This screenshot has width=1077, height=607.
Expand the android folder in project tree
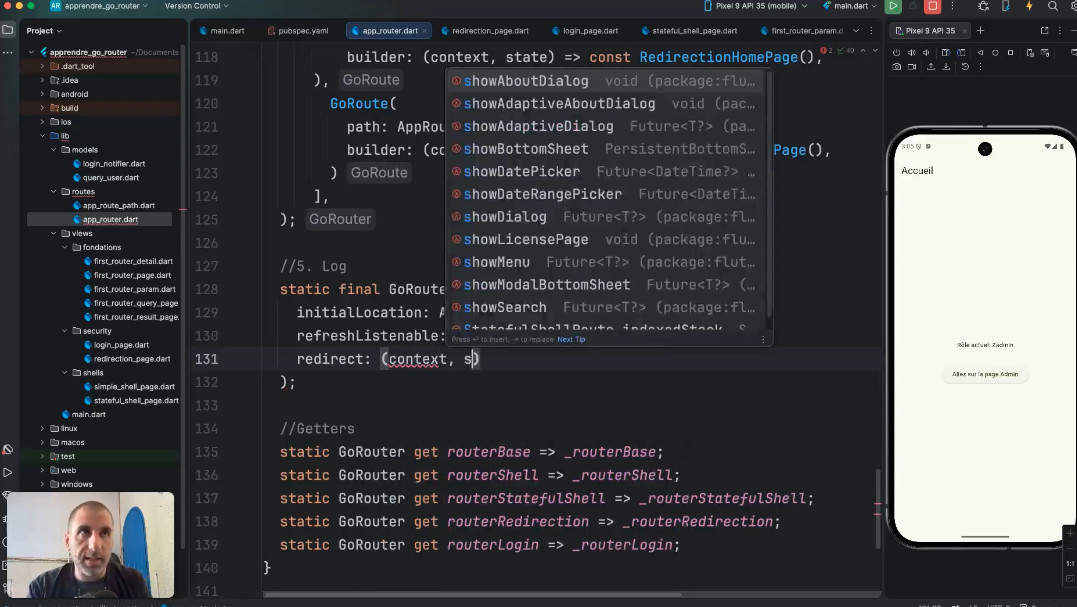click(x=42, y=94)
